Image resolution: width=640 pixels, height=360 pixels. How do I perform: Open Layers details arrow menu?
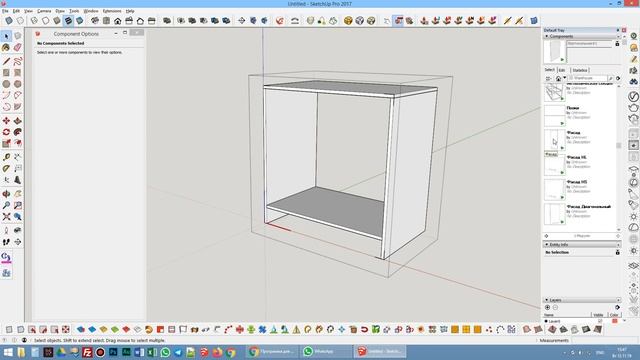pos(618,307)
